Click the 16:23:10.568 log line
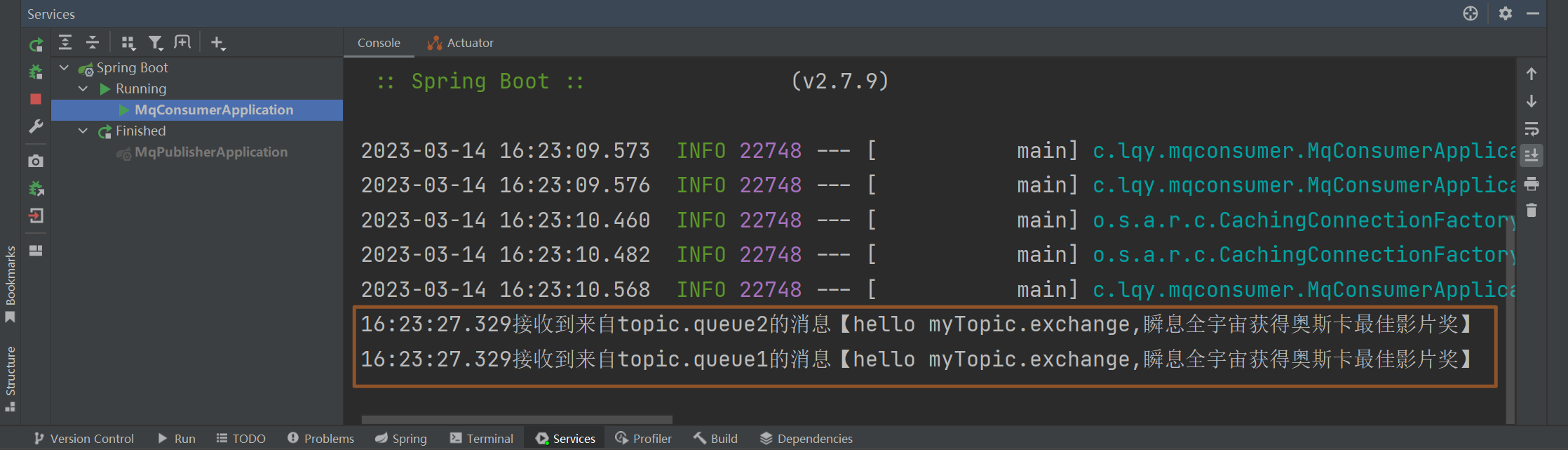 [938, 290]
